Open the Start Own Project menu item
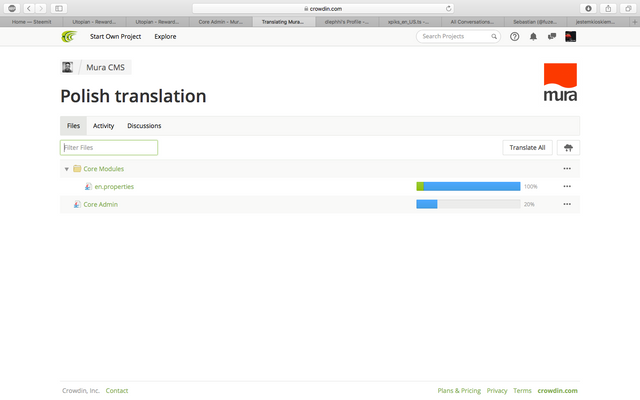Screen dimensions: 640x400 click(116, 36)
